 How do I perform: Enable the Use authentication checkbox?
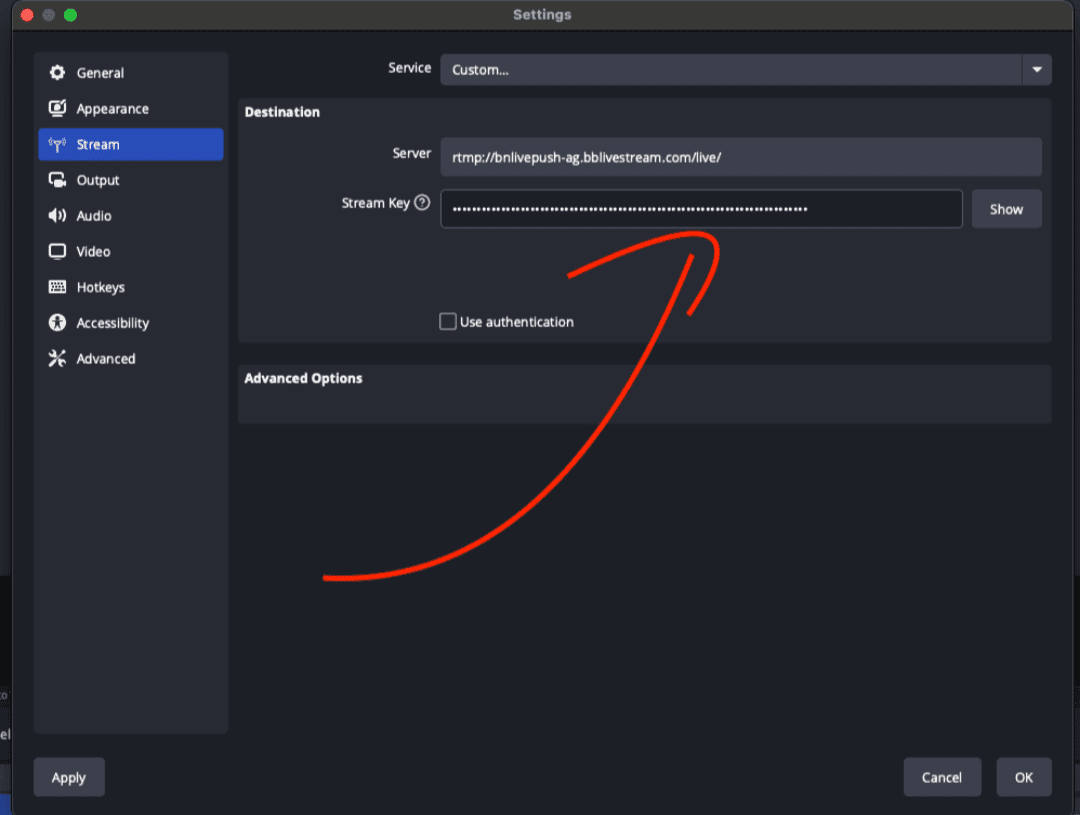click(448, 322)
